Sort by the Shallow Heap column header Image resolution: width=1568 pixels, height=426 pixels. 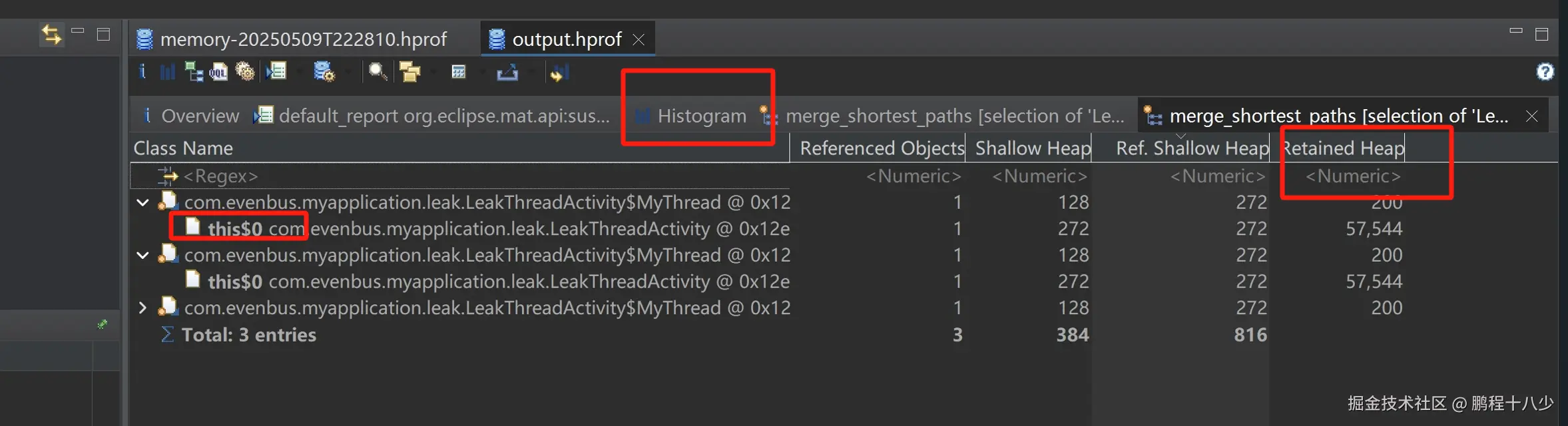pyautogui.click(x=1032, y=148)
